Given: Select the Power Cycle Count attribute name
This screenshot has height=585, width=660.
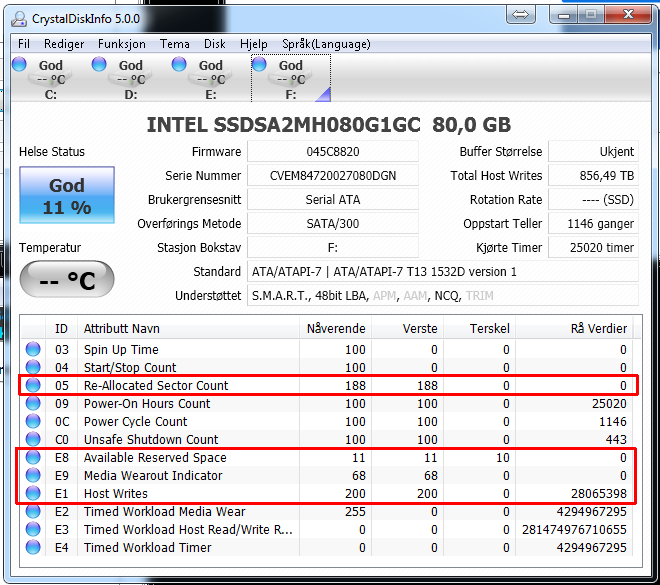Looking at the screenshot, I should 136,422.
